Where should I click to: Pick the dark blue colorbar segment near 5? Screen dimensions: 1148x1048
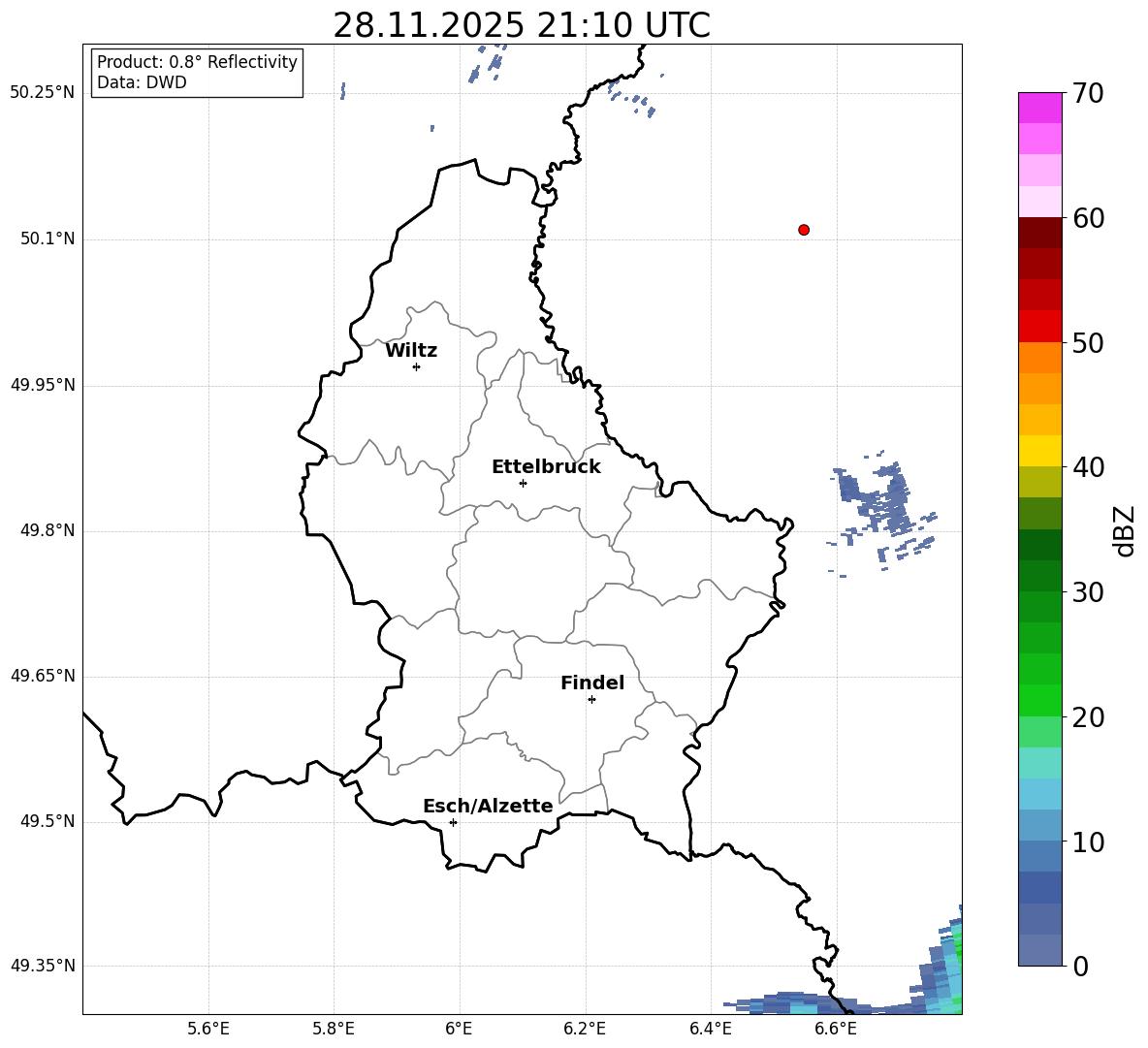coord(1040,887)
